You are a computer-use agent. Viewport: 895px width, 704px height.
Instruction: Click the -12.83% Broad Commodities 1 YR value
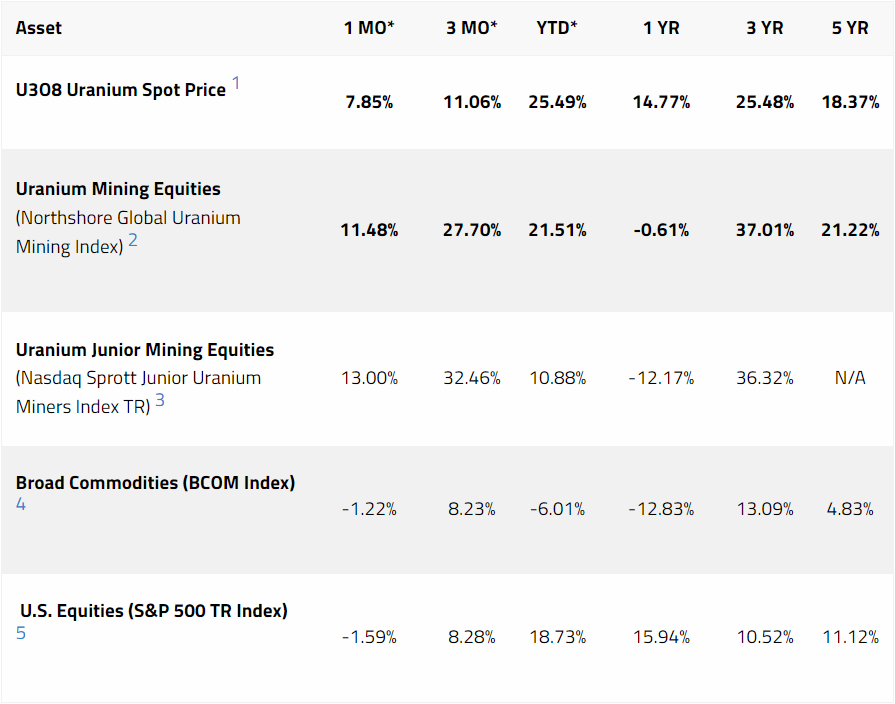tap(661, 509)
